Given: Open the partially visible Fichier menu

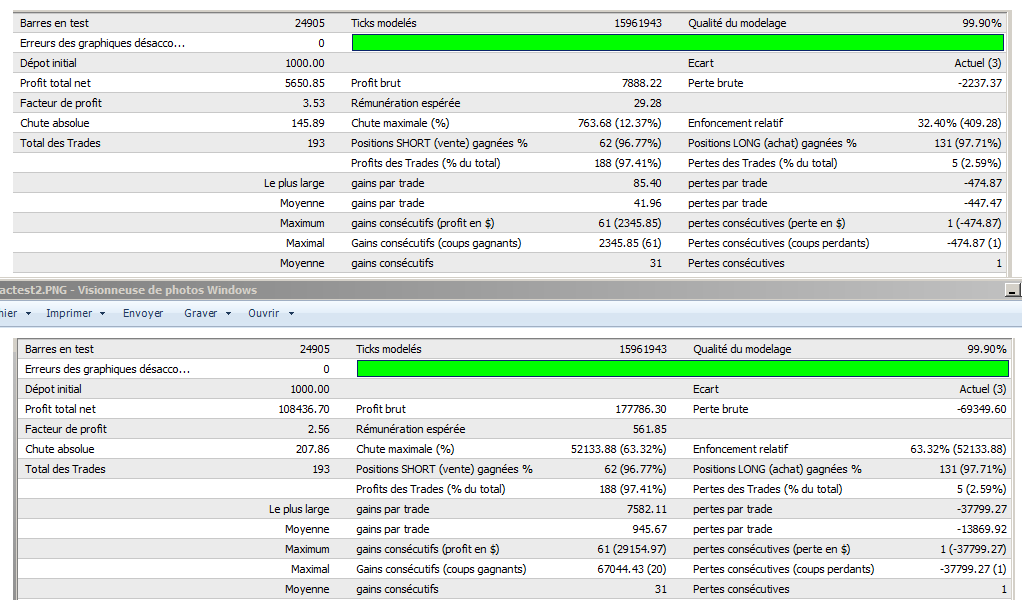Looking at the screenshot, I should [x=12, y=313].
